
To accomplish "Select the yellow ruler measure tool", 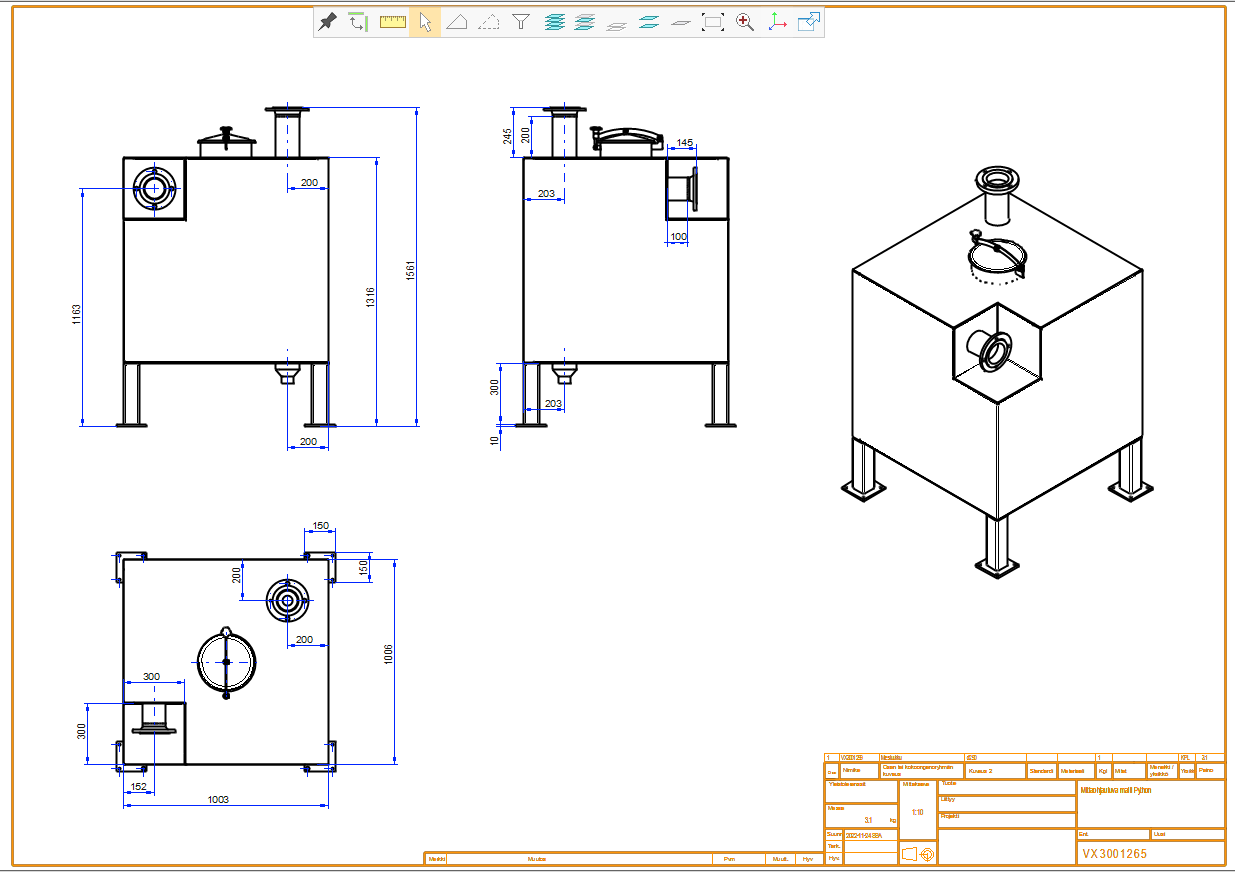I will (x=393, y=22).
